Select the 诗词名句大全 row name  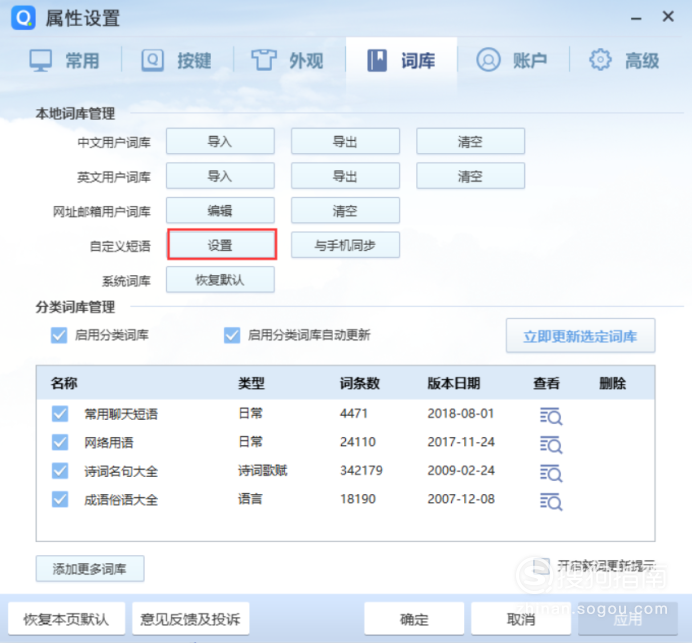tap(121, 471)
